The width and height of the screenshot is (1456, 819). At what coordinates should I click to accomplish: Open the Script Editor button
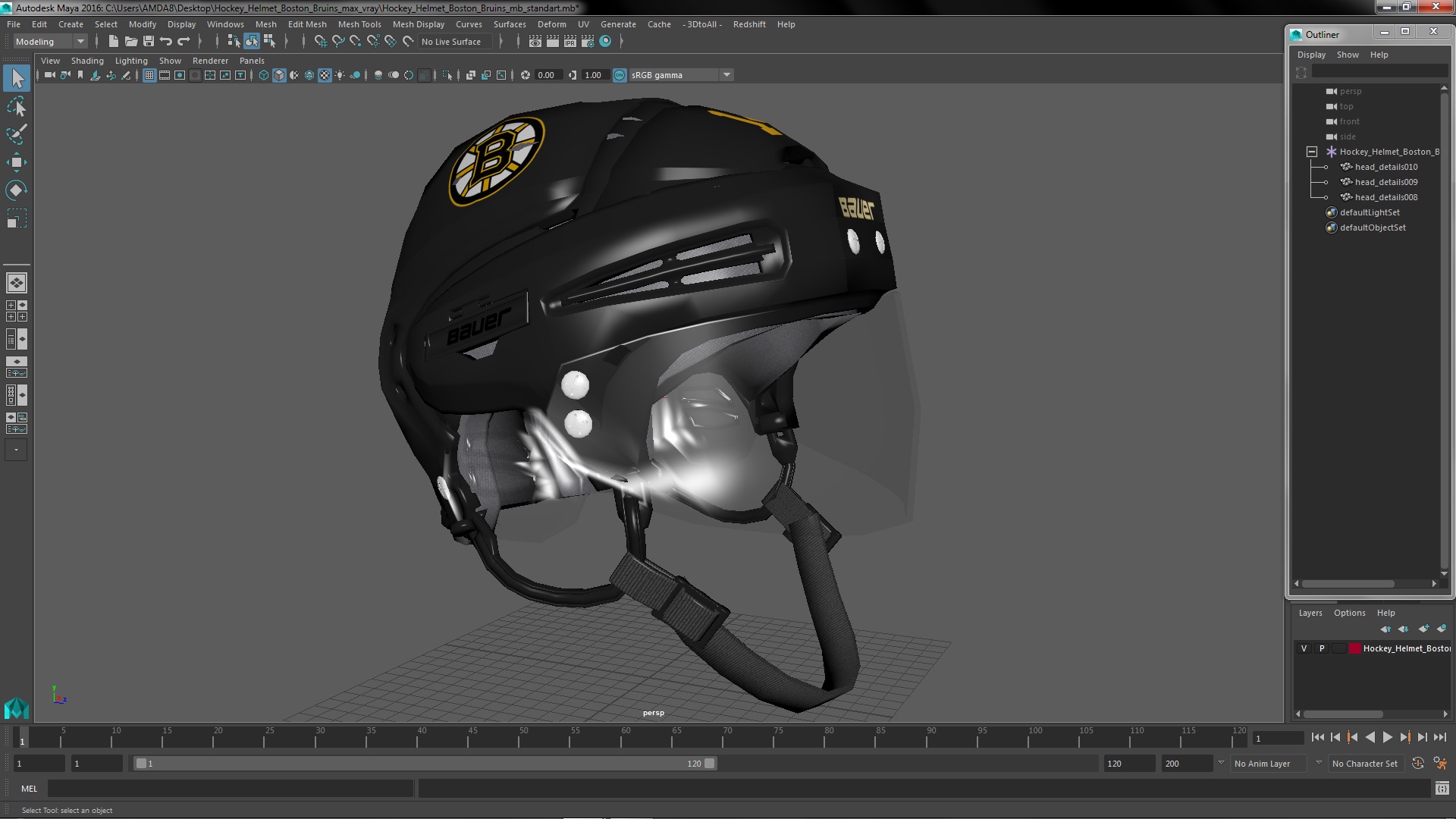tap(1442, 789)
